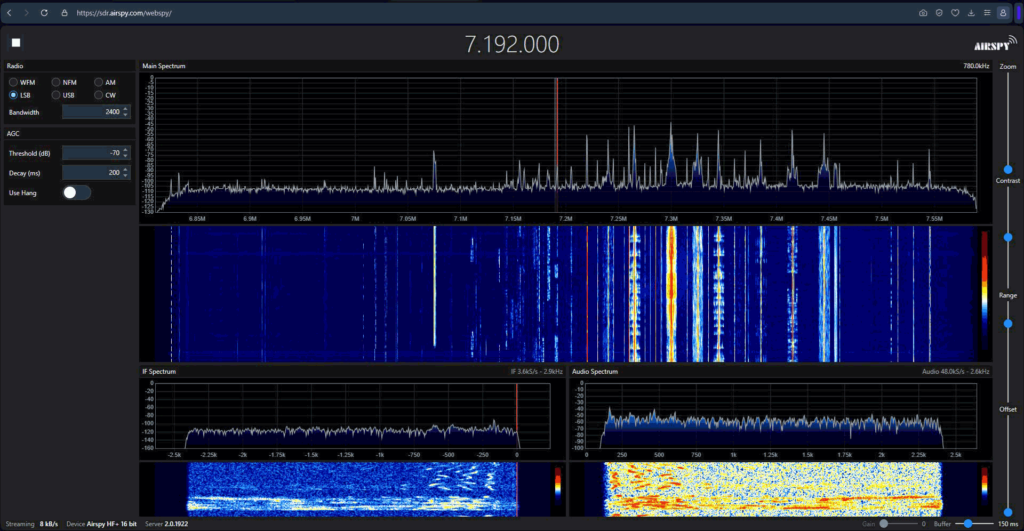This screenshot has width=1024, height=531.
Task: Click the Server 2.0.1922 status text
Action: 167,524
